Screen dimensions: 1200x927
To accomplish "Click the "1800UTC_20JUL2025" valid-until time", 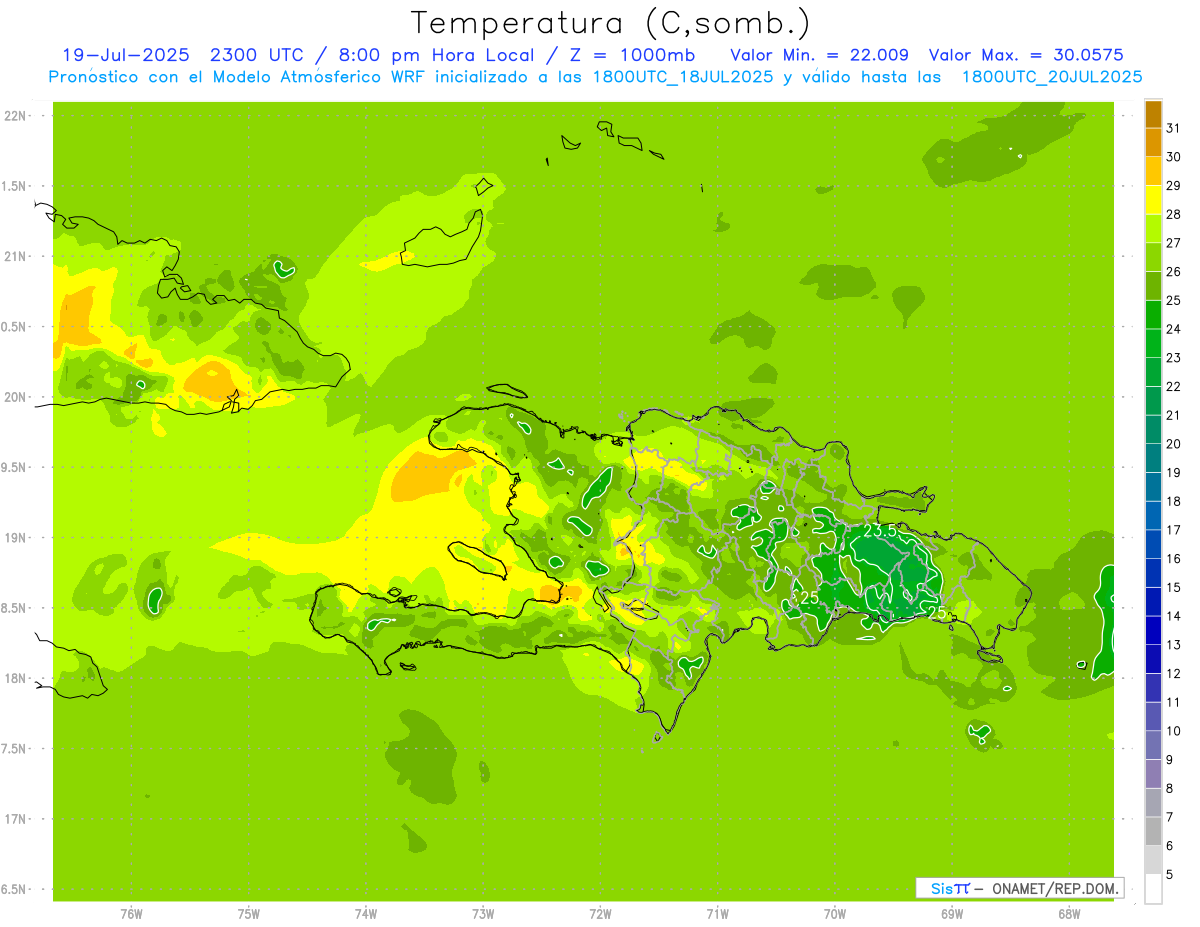I will tap(1052, 77).
